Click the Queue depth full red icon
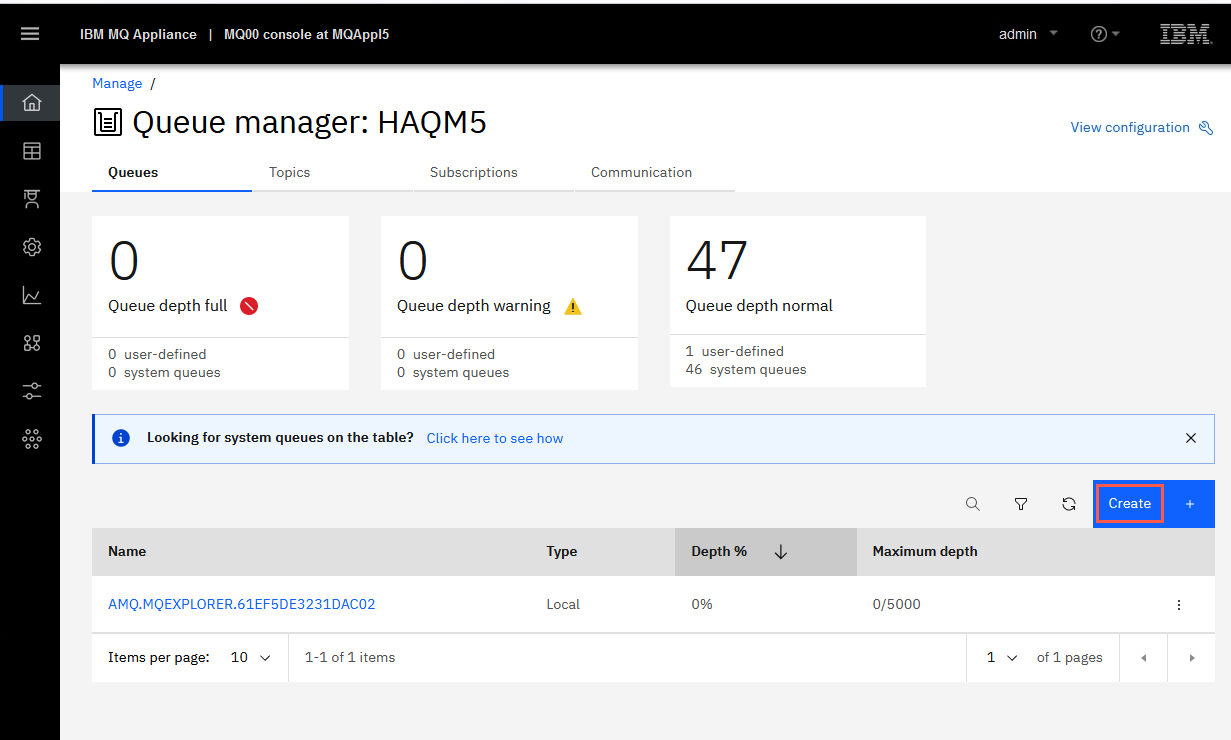The width and height of the screenshot is (1231, 740). [x=249, y=306]
